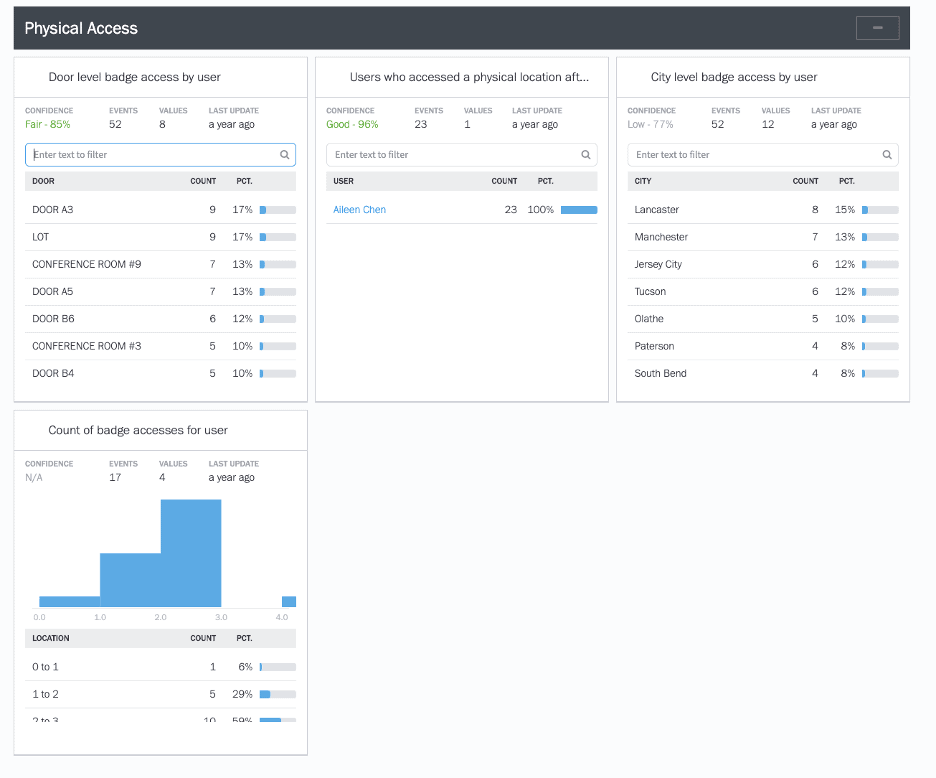Click the city level filter input
Viewport: 936px width, 778px height.
(x=753, y=155)
